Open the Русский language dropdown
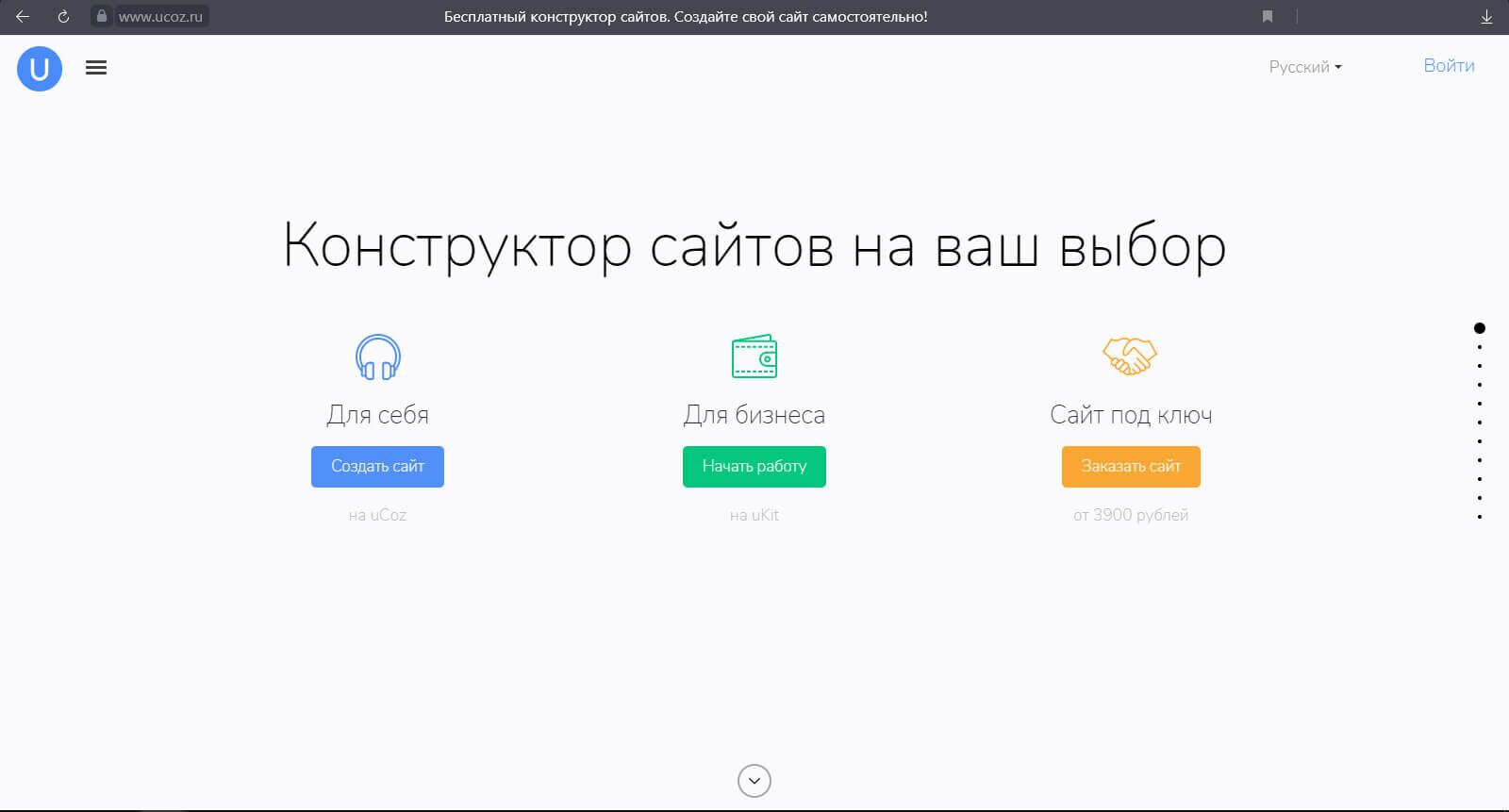Image resolution: width=1509 pixels, height=812 pixels. click(x=1305, y=67)
